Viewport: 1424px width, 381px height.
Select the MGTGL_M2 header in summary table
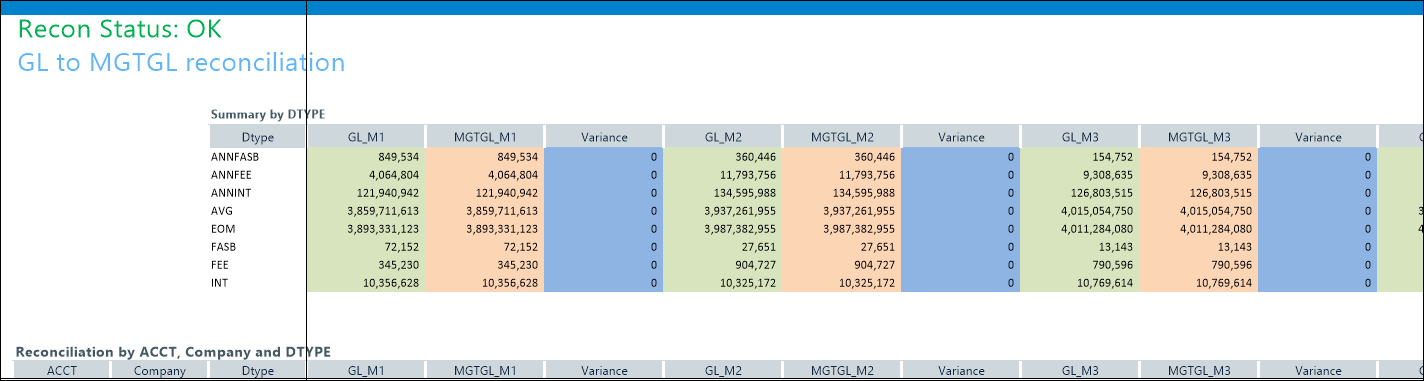click(x=842, y=137)
